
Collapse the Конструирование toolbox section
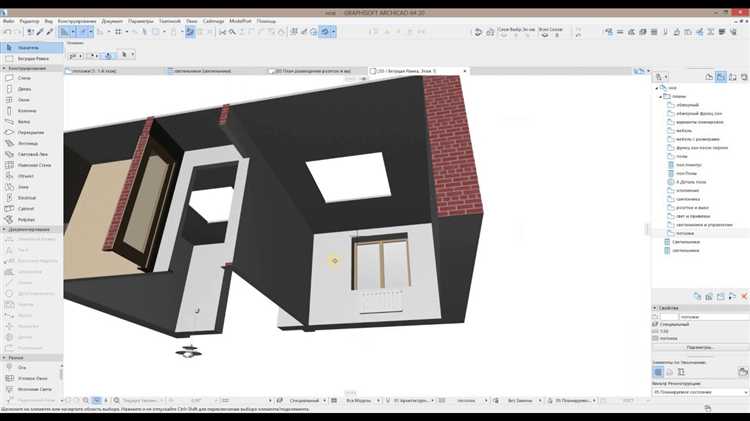pos(4,68)
